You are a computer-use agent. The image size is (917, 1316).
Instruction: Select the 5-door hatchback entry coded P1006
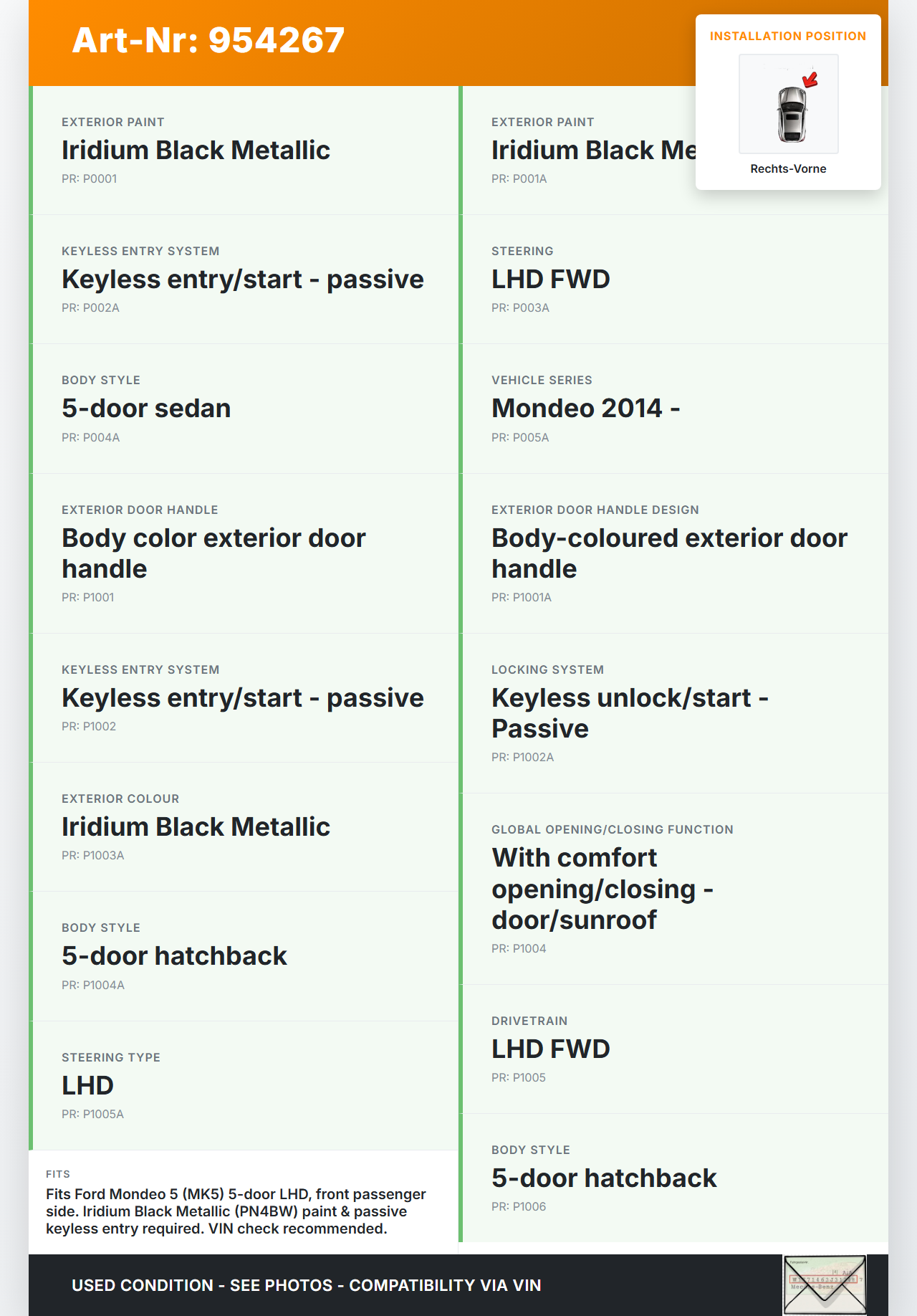tap(603, 1178)
